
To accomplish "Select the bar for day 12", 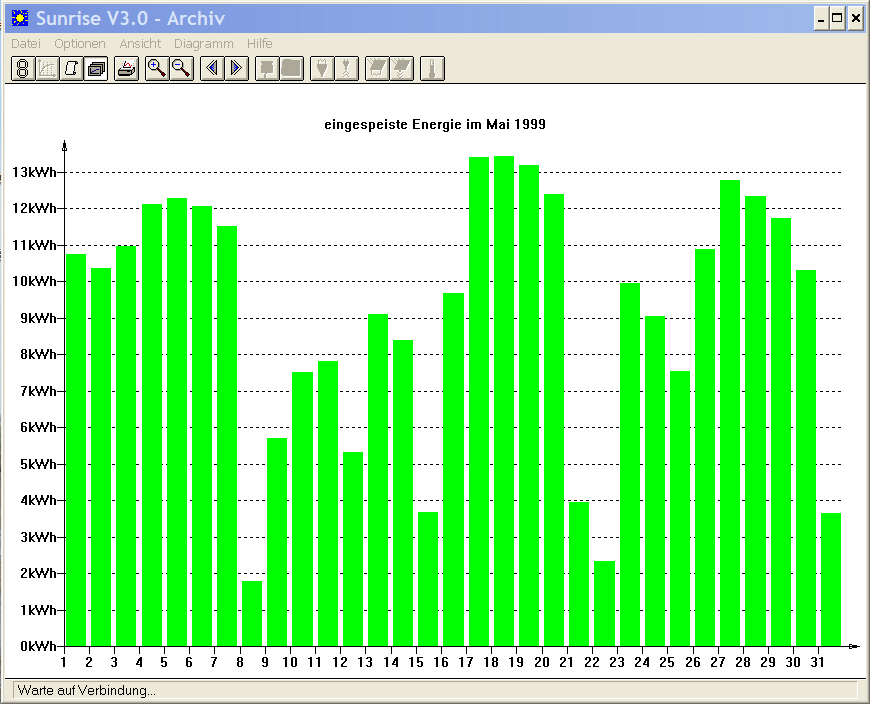I will pyautogui.click(x=353, y=549).
